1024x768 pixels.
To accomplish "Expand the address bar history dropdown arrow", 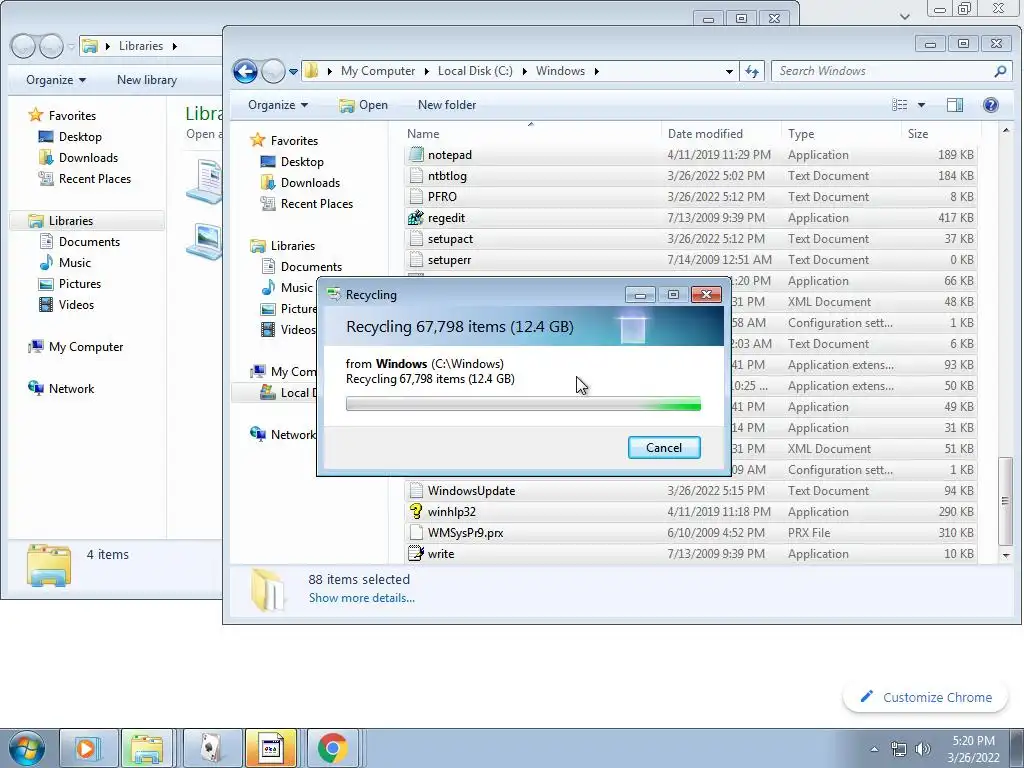I will pos(729,71).
